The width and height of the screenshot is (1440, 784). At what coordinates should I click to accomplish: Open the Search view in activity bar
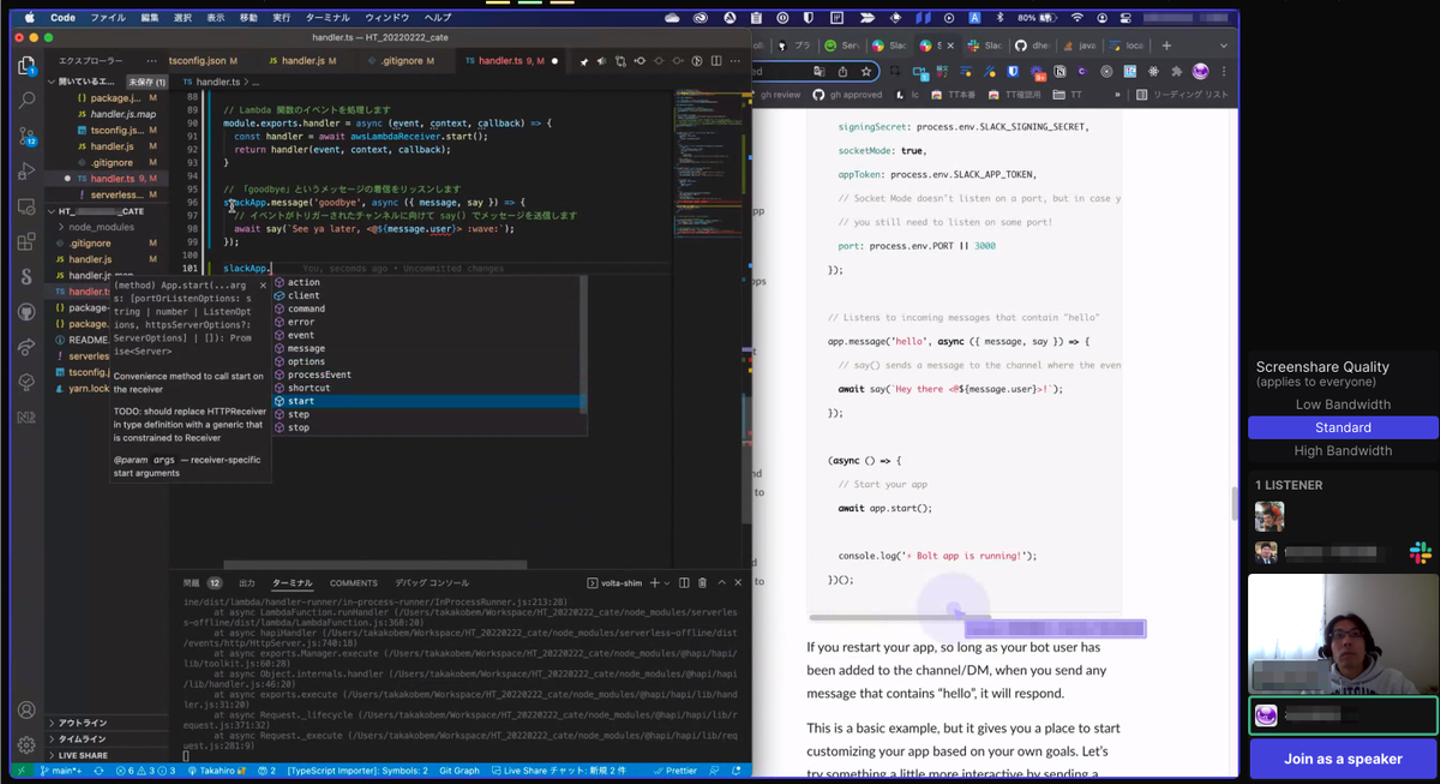(27, 100)
